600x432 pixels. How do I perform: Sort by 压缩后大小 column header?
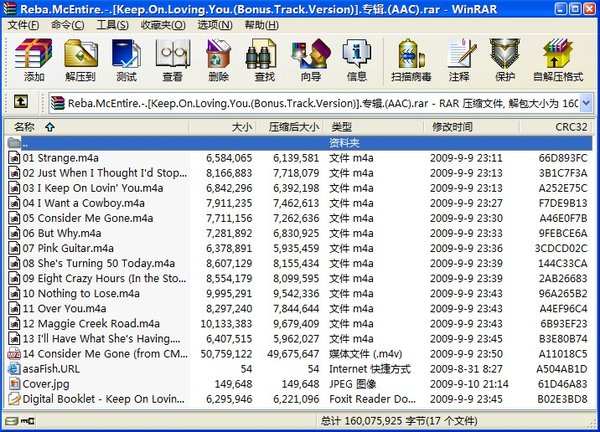(290, 127)
